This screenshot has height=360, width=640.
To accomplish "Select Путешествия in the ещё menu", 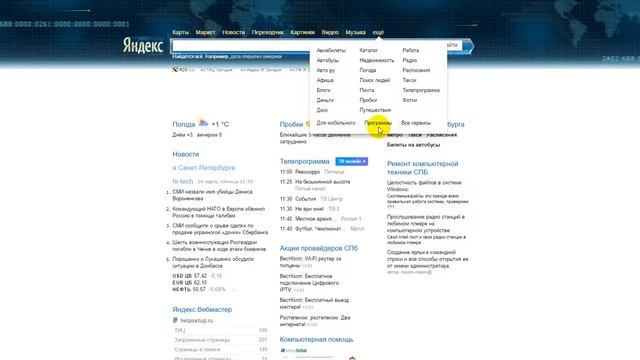I will tap(375, 110).
